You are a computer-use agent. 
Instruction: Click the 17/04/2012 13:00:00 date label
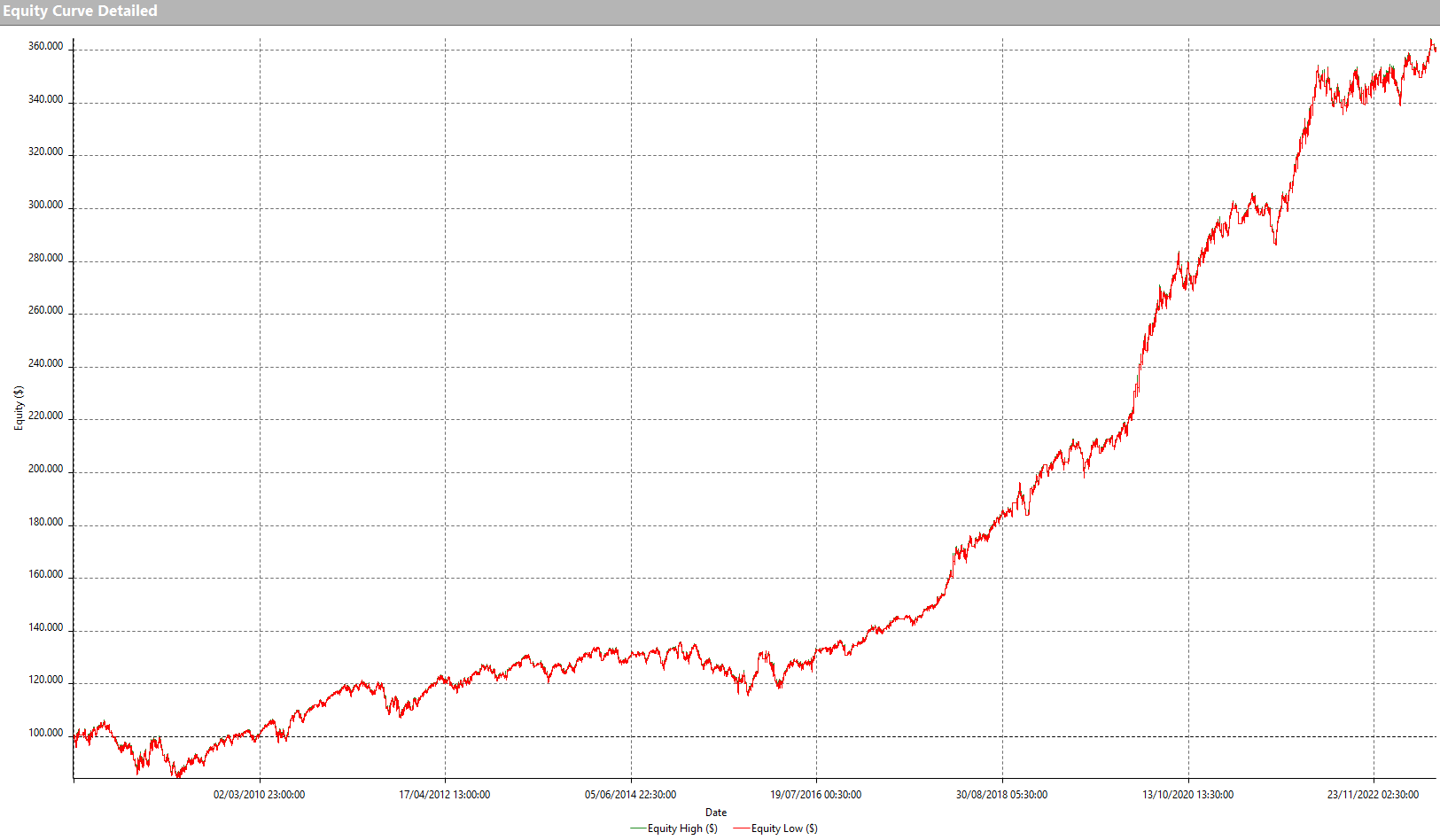pos(444,795)
